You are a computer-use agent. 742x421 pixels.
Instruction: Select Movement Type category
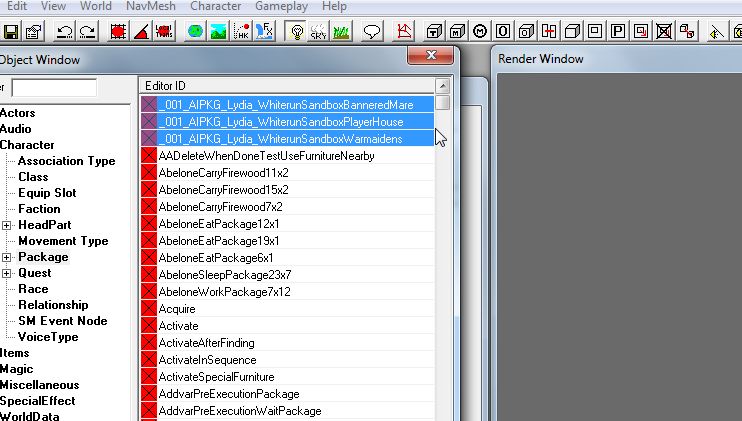(x=63, y=241)
